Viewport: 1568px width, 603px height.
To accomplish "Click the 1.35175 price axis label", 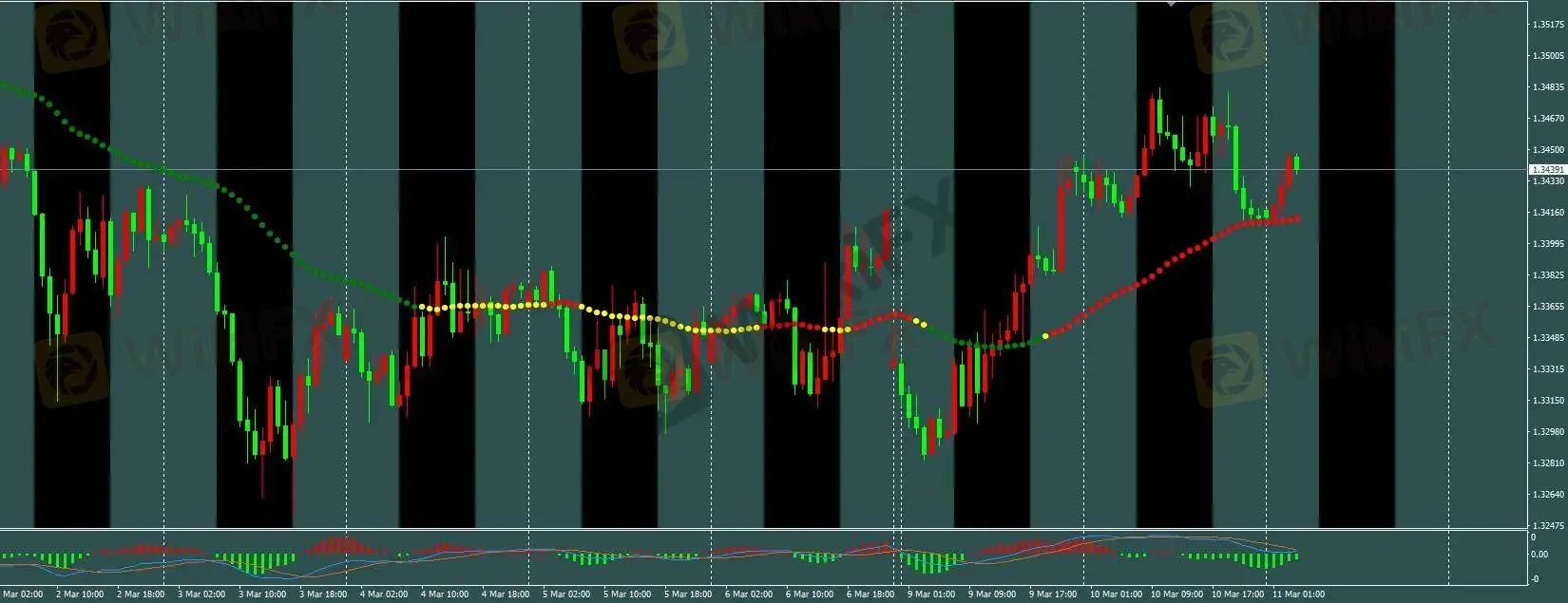I will pos(1548,25).
